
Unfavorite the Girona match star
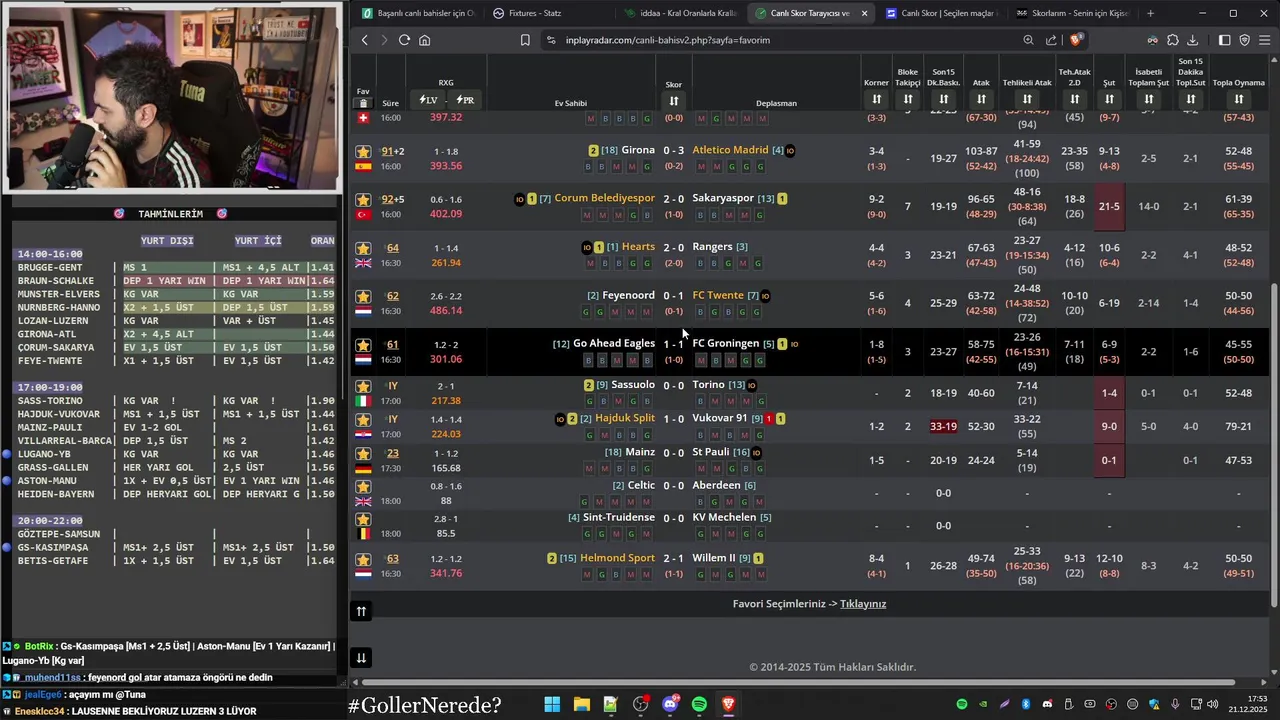363,152
